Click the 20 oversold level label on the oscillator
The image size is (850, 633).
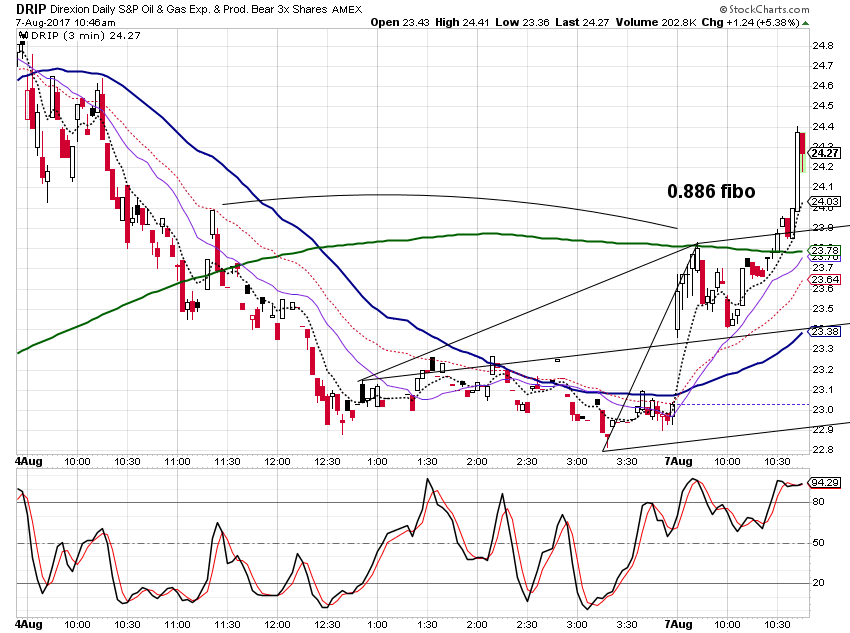818,583
